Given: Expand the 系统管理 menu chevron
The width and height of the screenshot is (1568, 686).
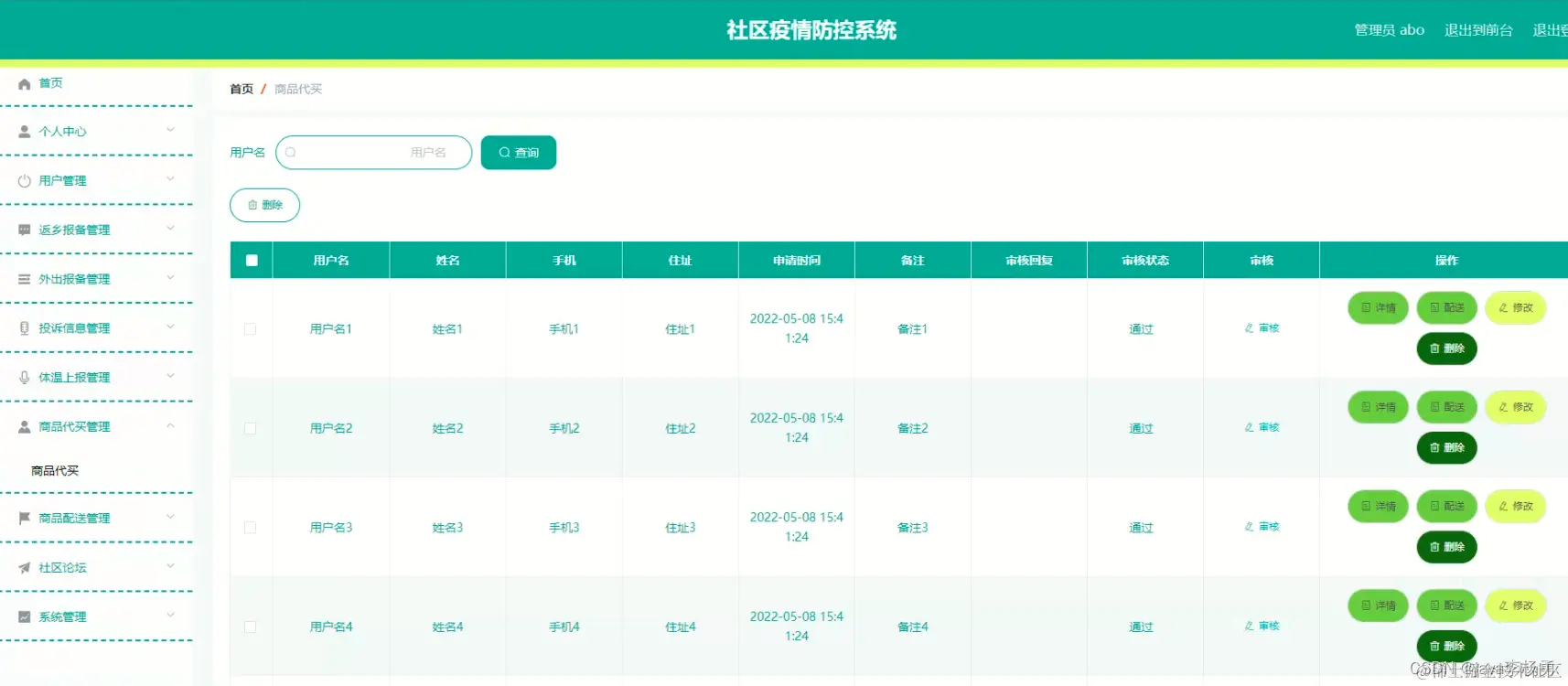Looking at the screenshot, I should (x=170, y=616).
